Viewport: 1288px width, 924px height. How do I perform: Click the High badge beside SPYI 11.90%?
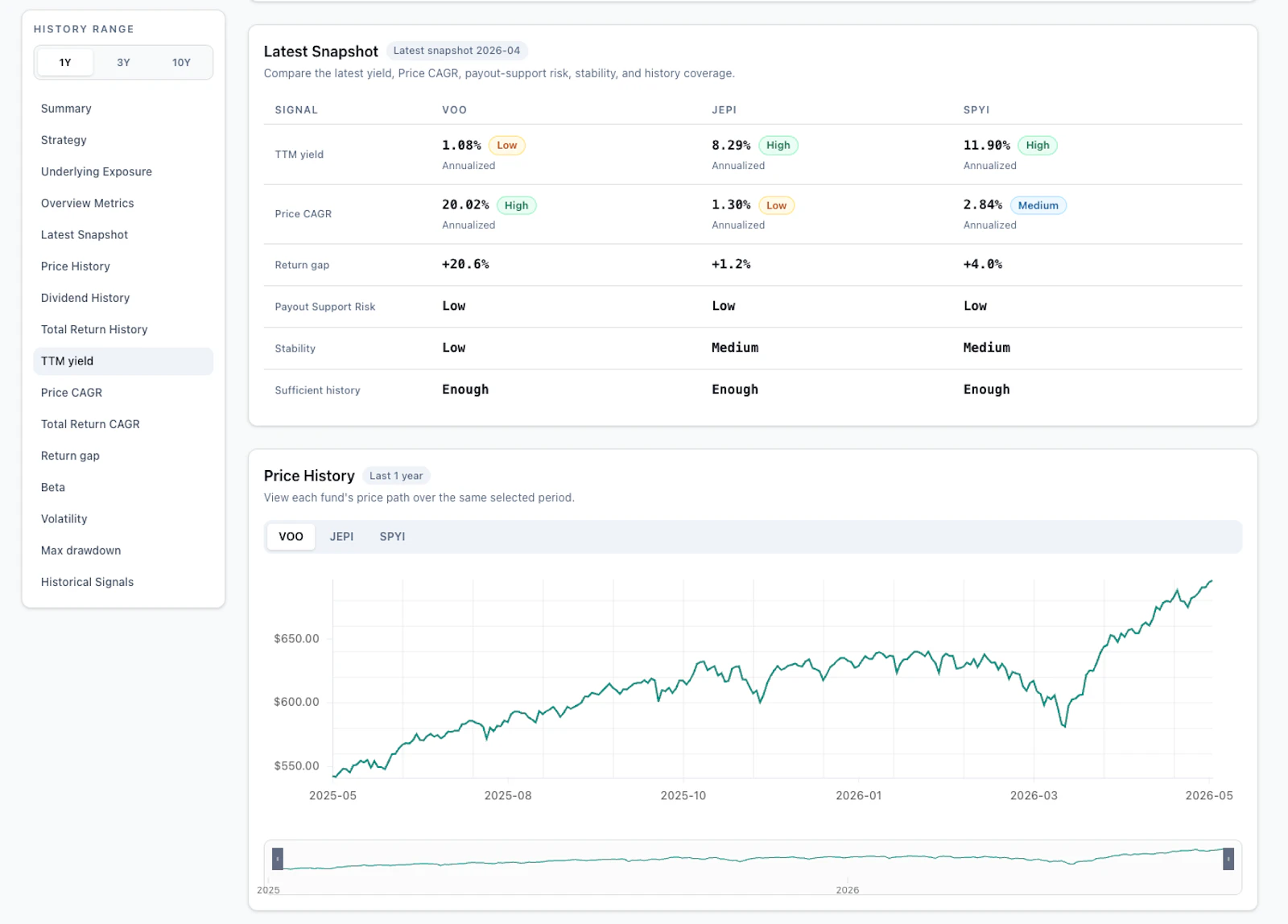(x=1038, y=146)
